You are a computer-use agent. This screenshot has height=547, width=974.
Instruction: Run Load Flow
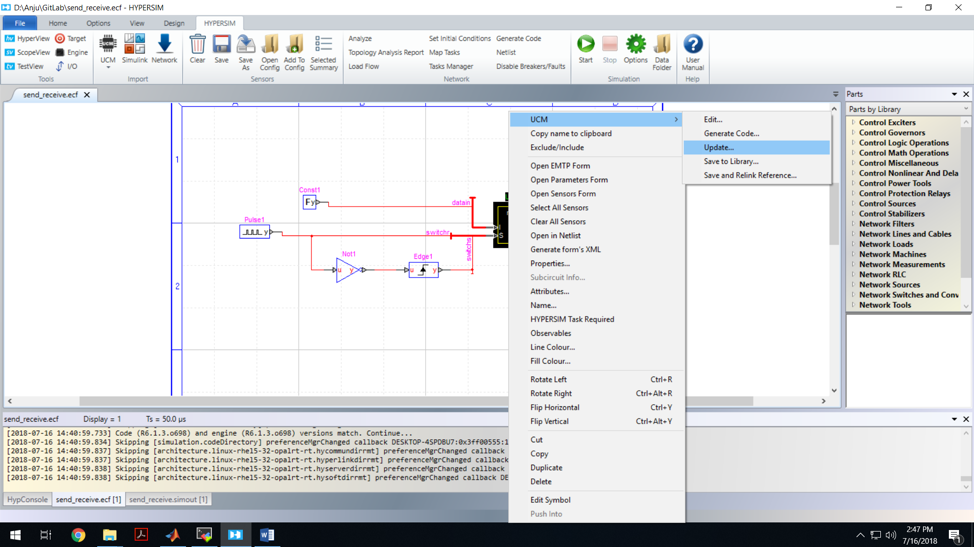point(363,66)
